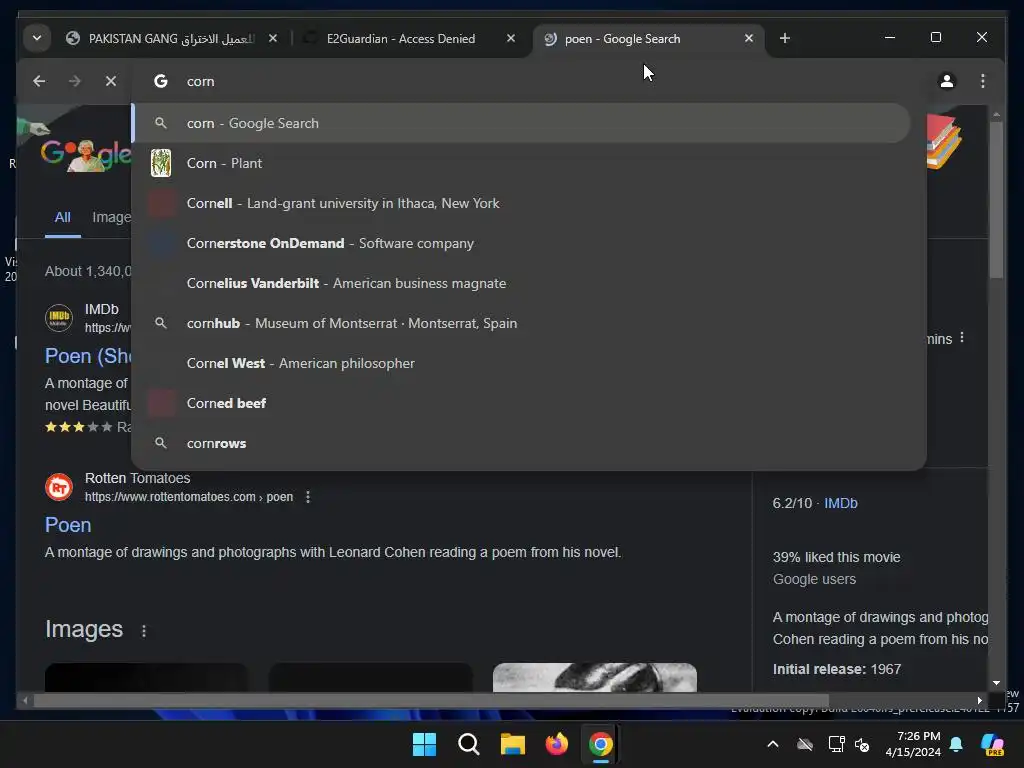Open a new browser tab
The width and height of the screenshot is (1024, 768).
coord(784,39)
